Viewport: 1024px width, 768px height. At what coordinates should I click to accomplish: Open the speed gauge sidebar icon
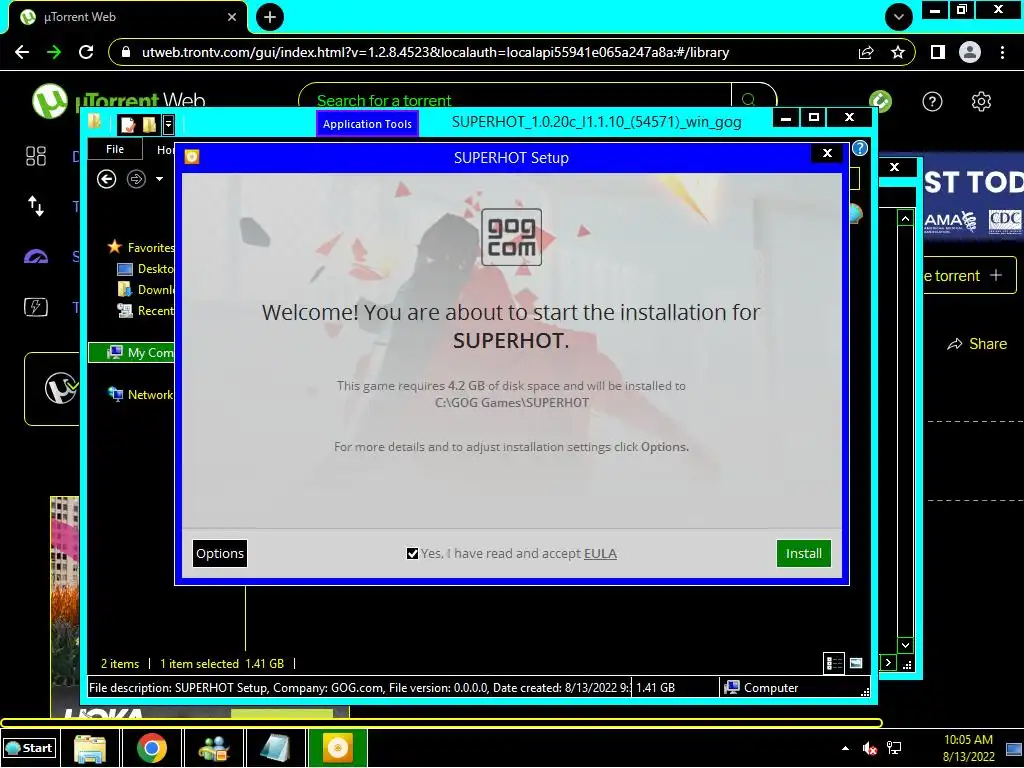36,257
